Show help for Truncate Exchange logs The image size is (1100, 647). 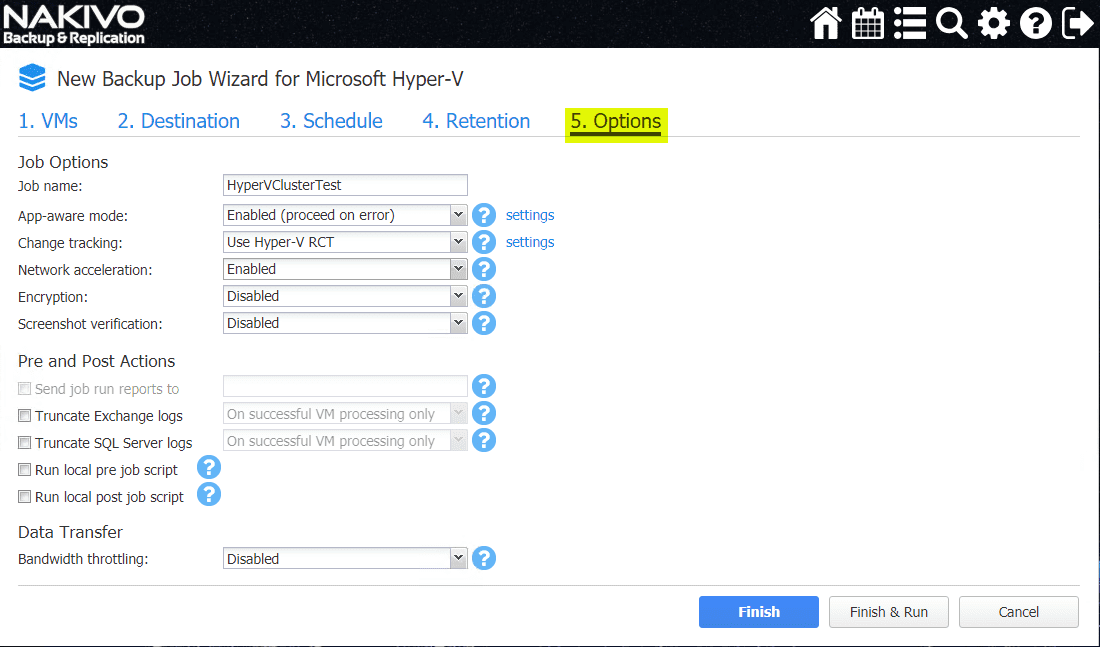[x=484, y=413]
